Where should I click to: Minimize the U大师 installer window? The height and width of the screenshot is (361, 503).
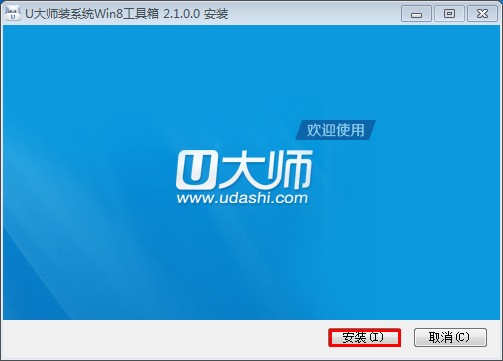tap(416, 14)
